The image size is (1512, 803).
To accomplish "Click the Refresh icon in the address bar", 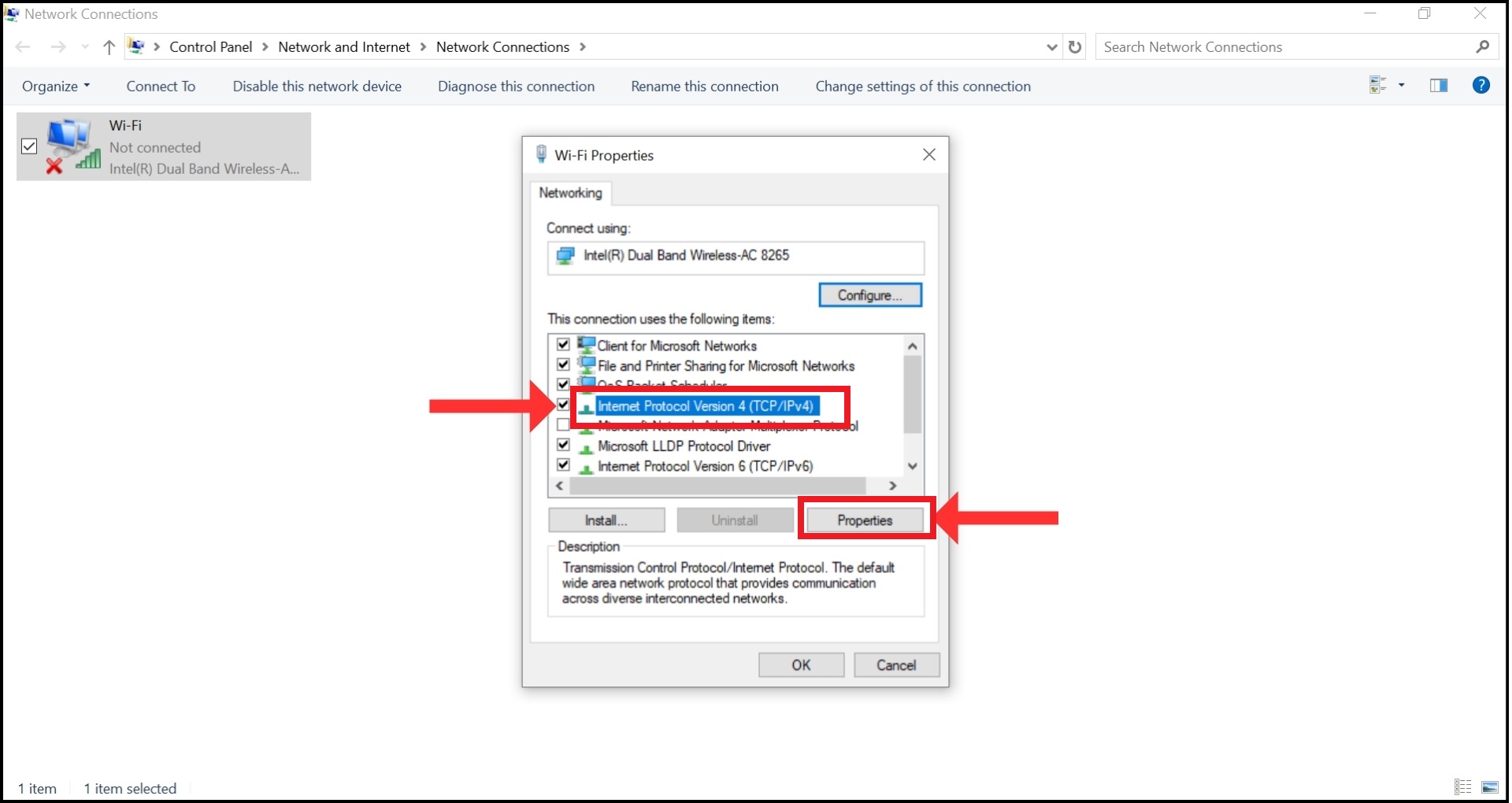I will (x=1076, y=46).
